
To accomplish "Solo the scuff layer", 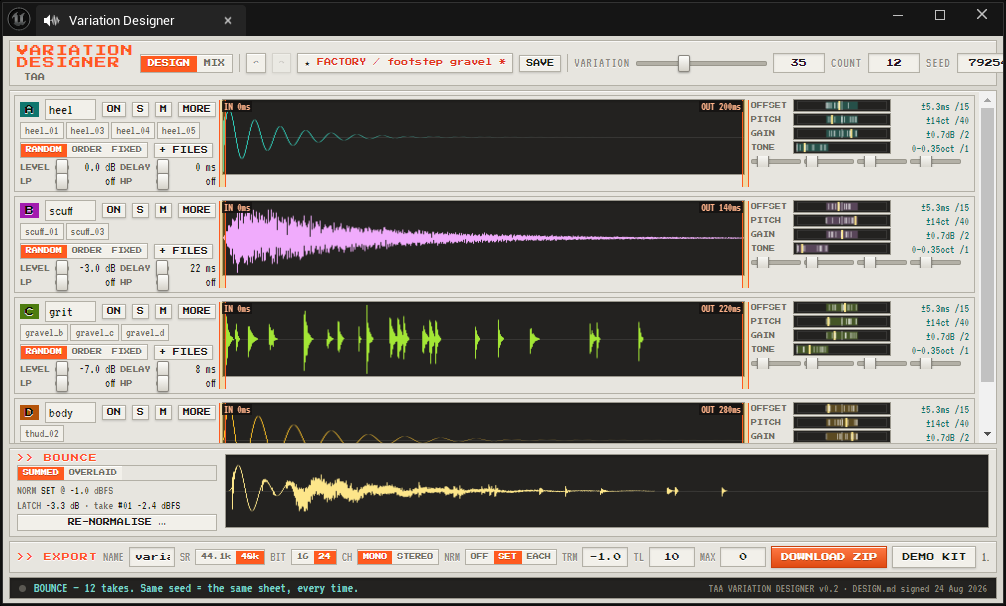I will click(140, 210).
